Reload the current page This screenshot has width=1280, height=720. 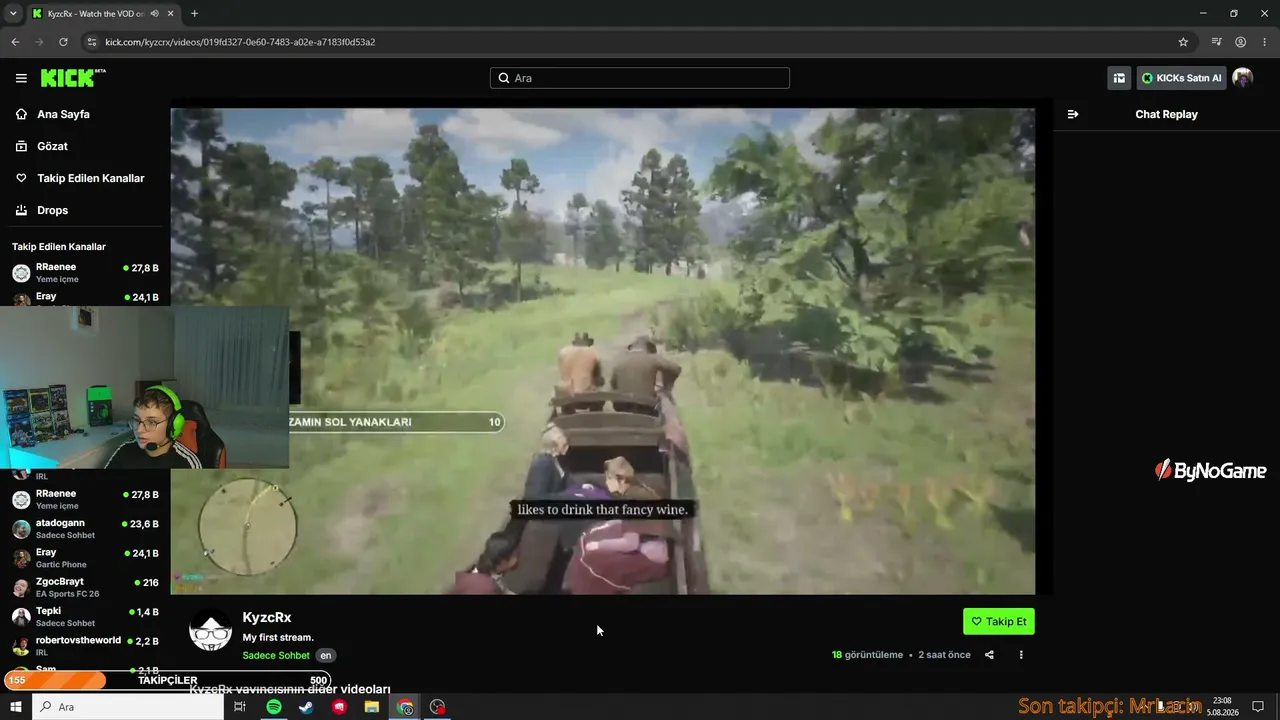(x=63, y=42)
